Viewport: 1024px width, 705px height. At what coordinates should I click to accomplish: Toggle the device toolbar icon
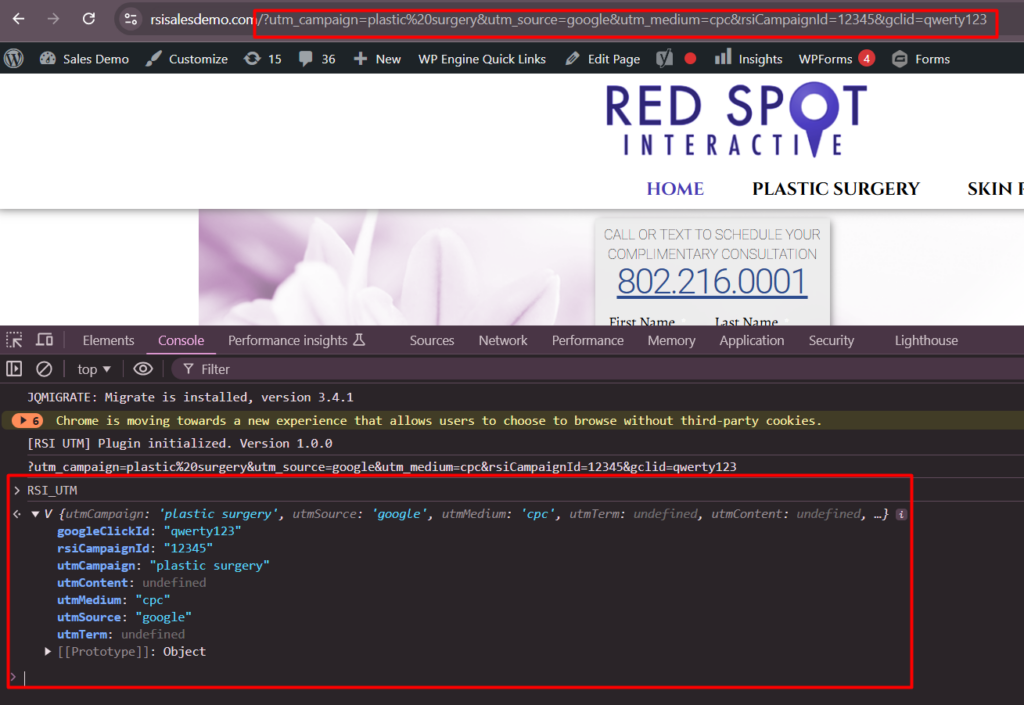point(44,340)
